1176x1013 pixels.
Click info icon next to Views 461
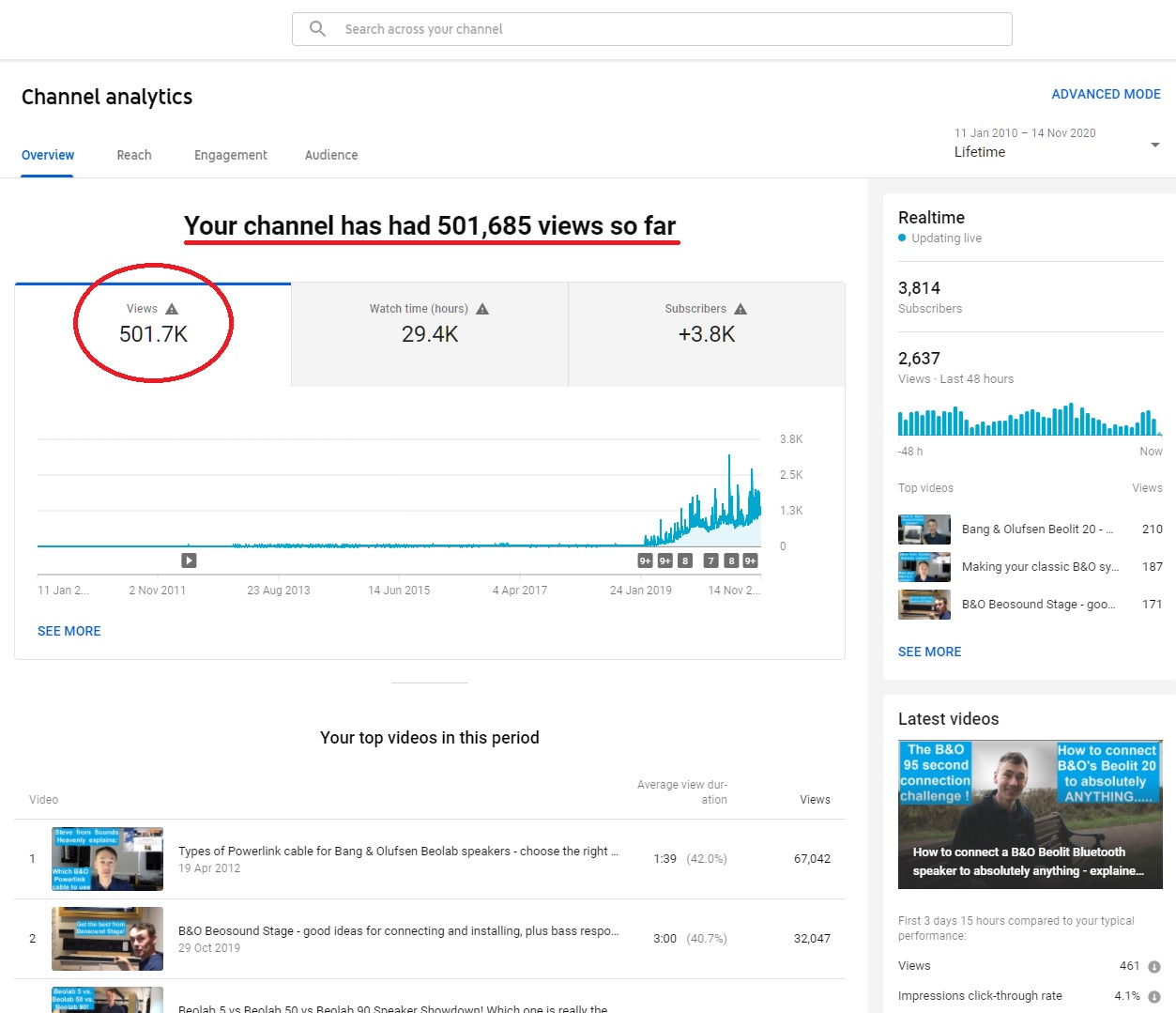(x=1153, y=966)
